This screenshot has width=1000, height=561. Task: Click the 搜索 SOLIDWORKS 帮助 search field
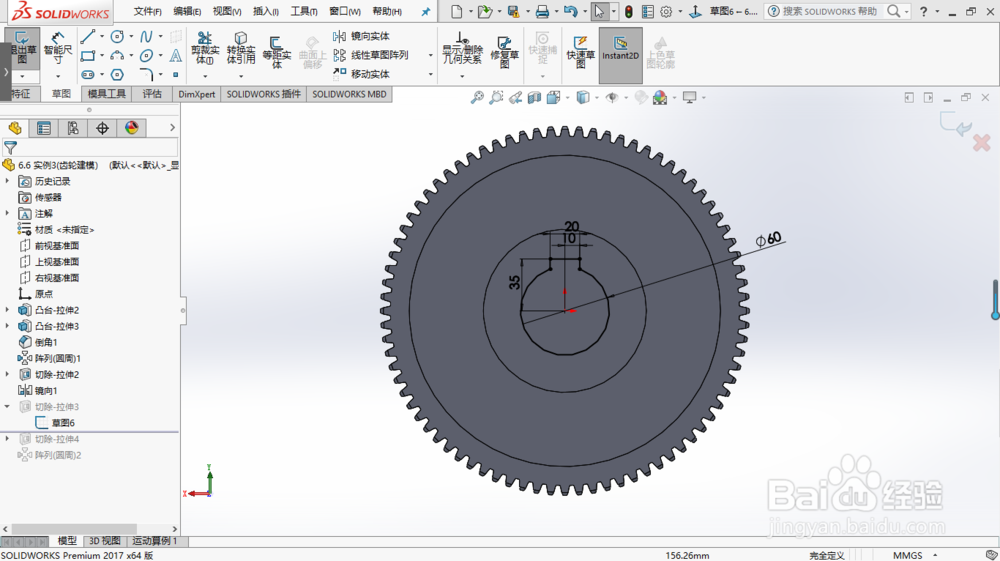click(x=830, y=11)
